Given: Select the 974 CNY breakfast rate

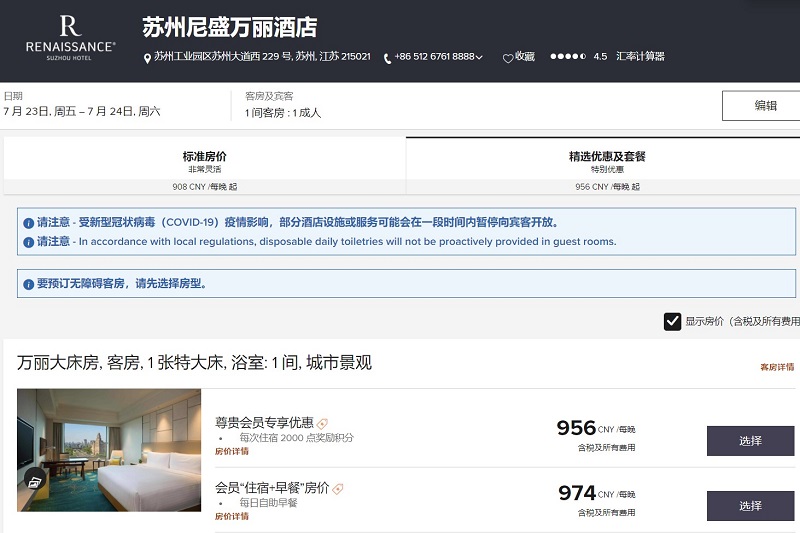Looking at the screenshot, I should click(750, 506).
